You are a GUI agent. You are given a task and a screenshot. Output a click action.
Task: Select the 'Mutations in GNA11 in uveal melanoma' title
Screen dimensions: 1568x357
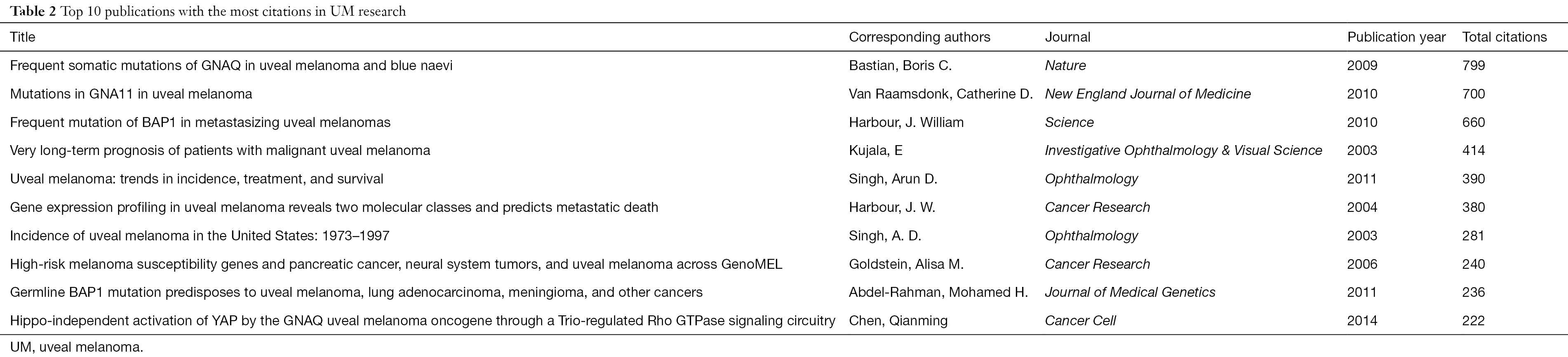coord(131,94)
